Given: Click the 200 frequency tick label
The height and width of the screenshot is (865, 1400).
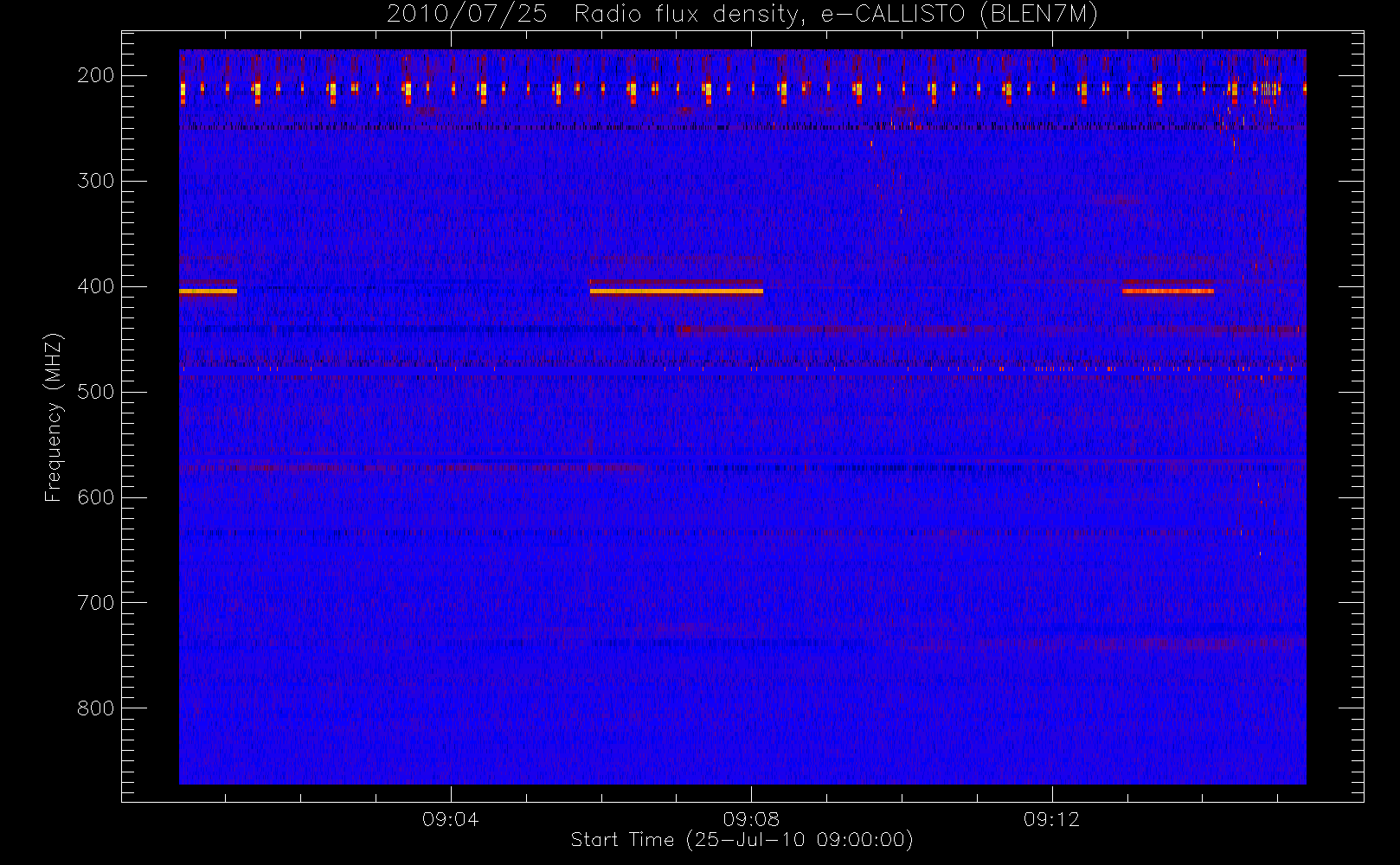Looking at the screenshot, I should [96, 75].
